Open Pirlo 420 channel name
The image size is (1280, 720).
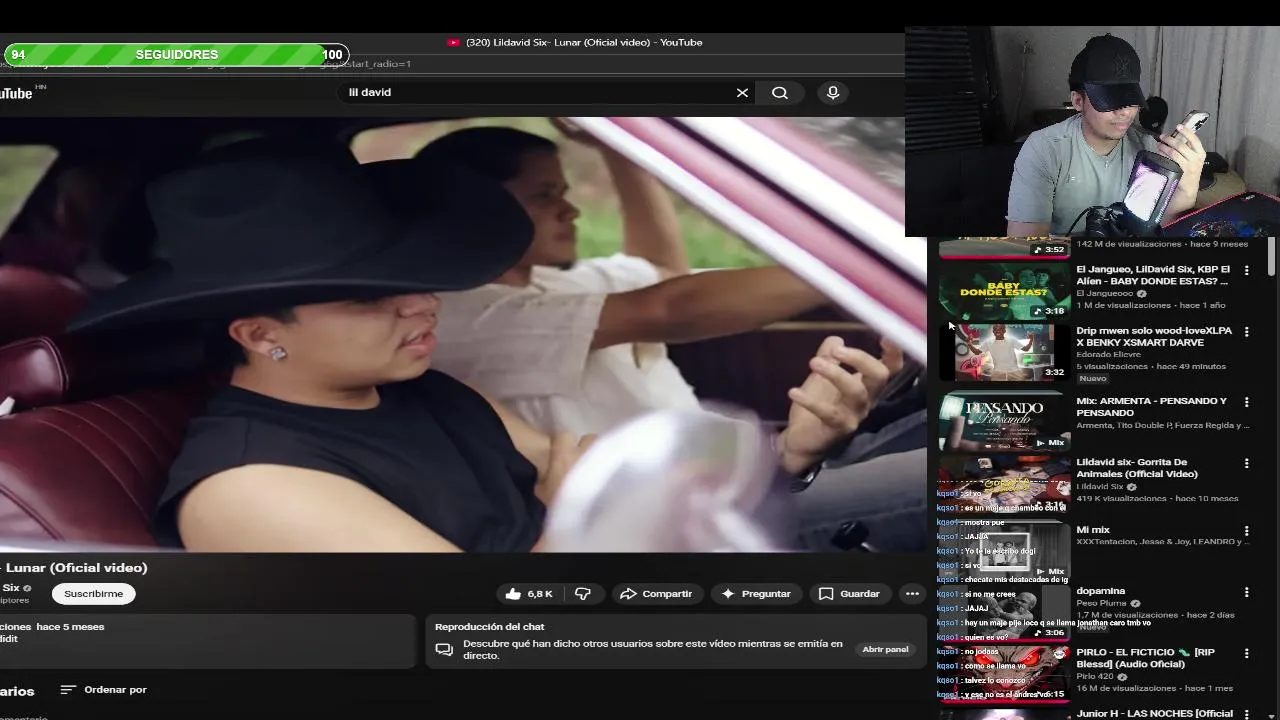tap(1095, 677)
